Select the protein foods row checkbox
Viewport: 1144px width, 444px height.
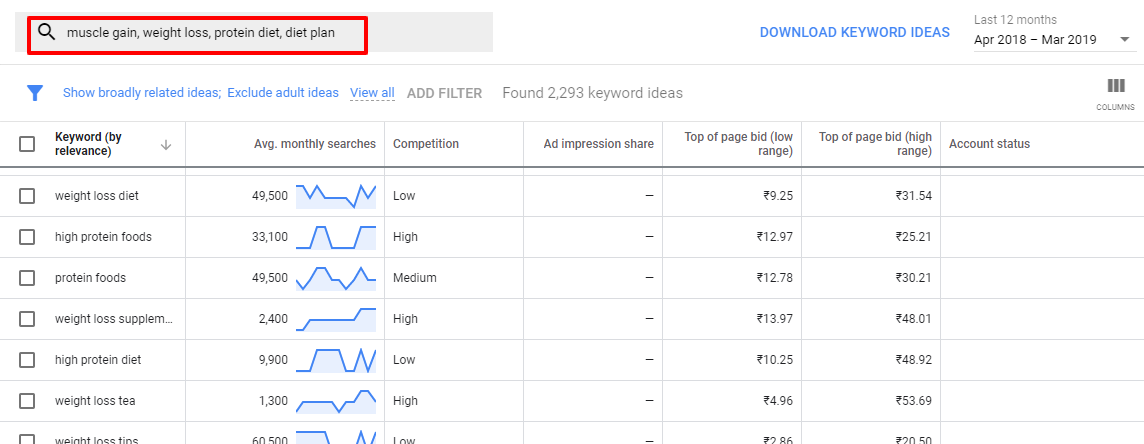(27, 278)
